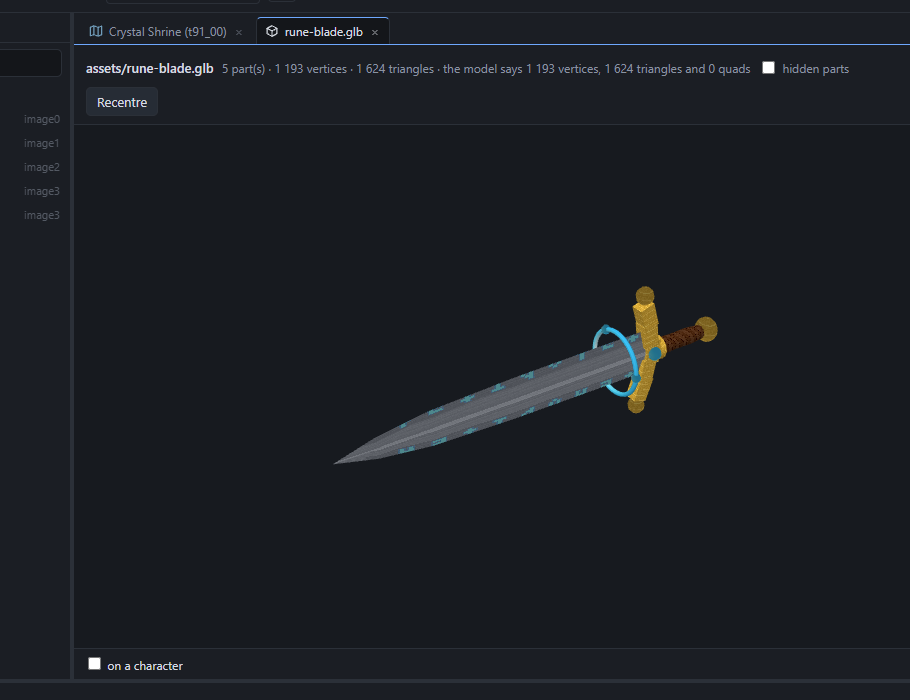Viewport: 910px width, 700px height.
Task: Tick the 'on a character' checkbox
Action: (94, 663)
